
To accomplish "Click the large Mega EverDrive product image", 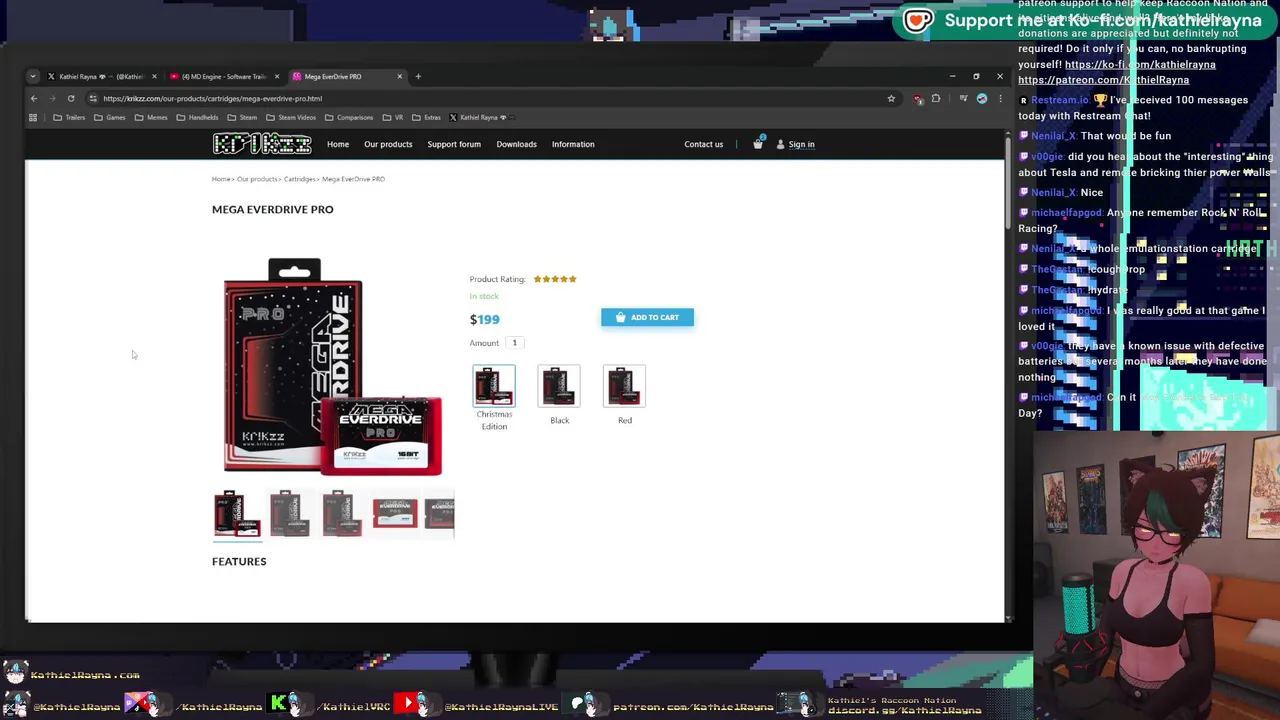I will [x=332, y=367].
